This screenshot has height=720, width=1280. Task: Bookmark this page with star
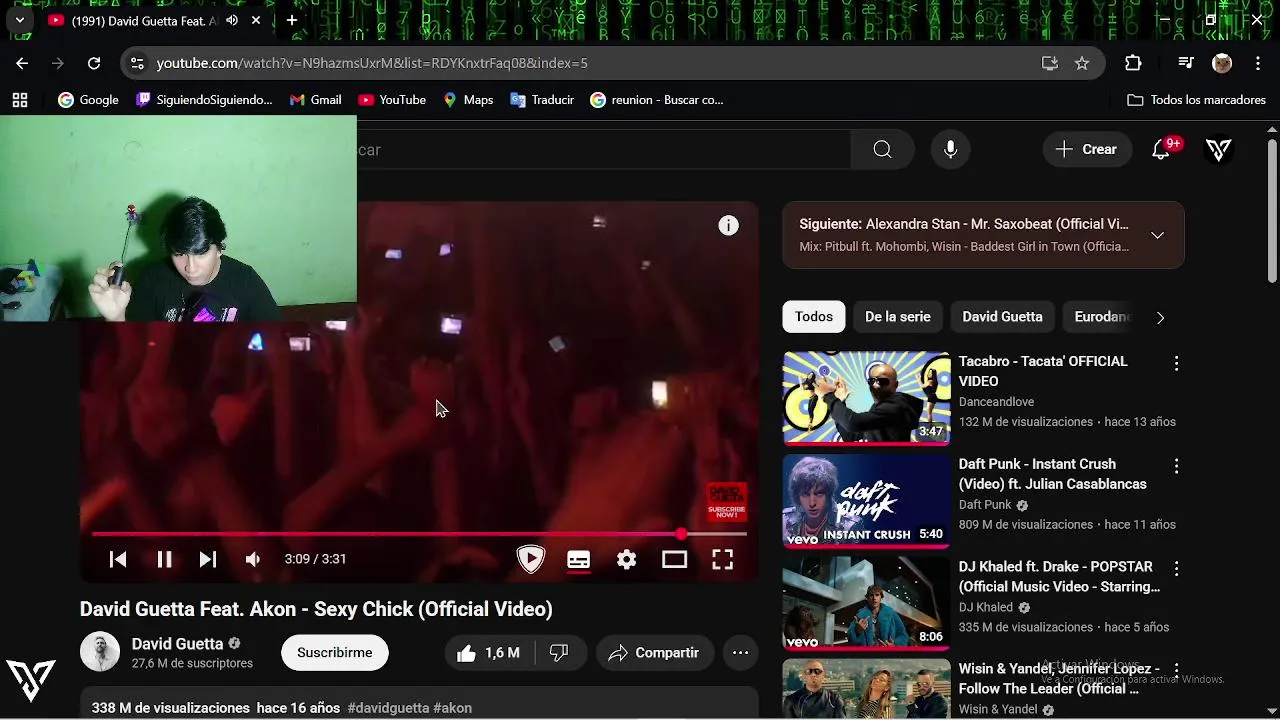[1082, 63]
